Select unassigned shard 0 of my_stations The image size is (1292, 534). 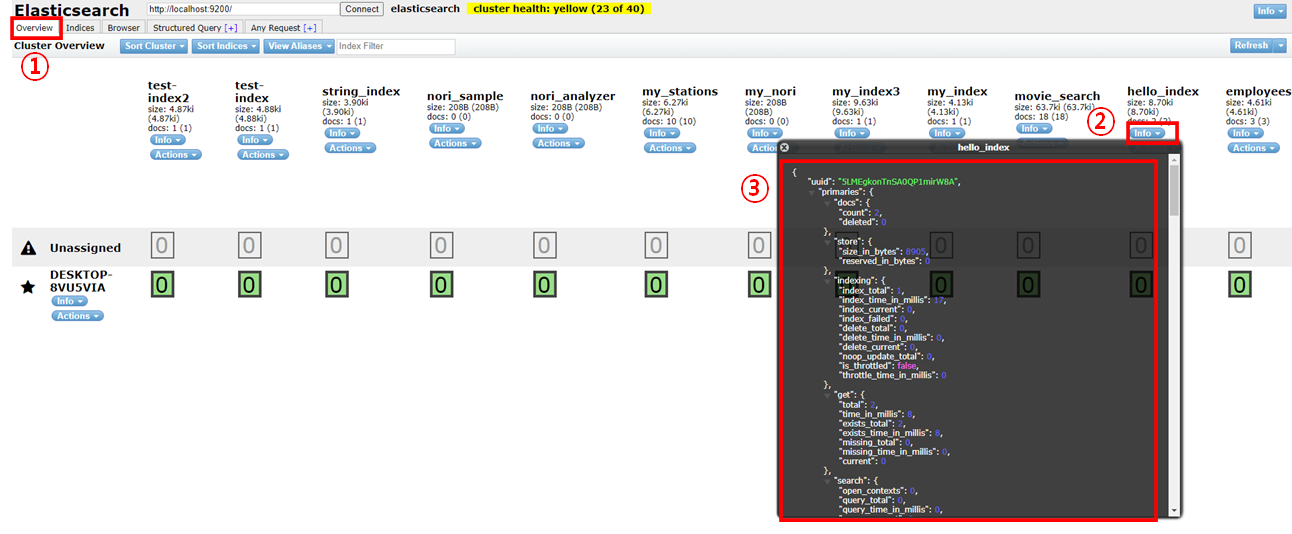657,245
